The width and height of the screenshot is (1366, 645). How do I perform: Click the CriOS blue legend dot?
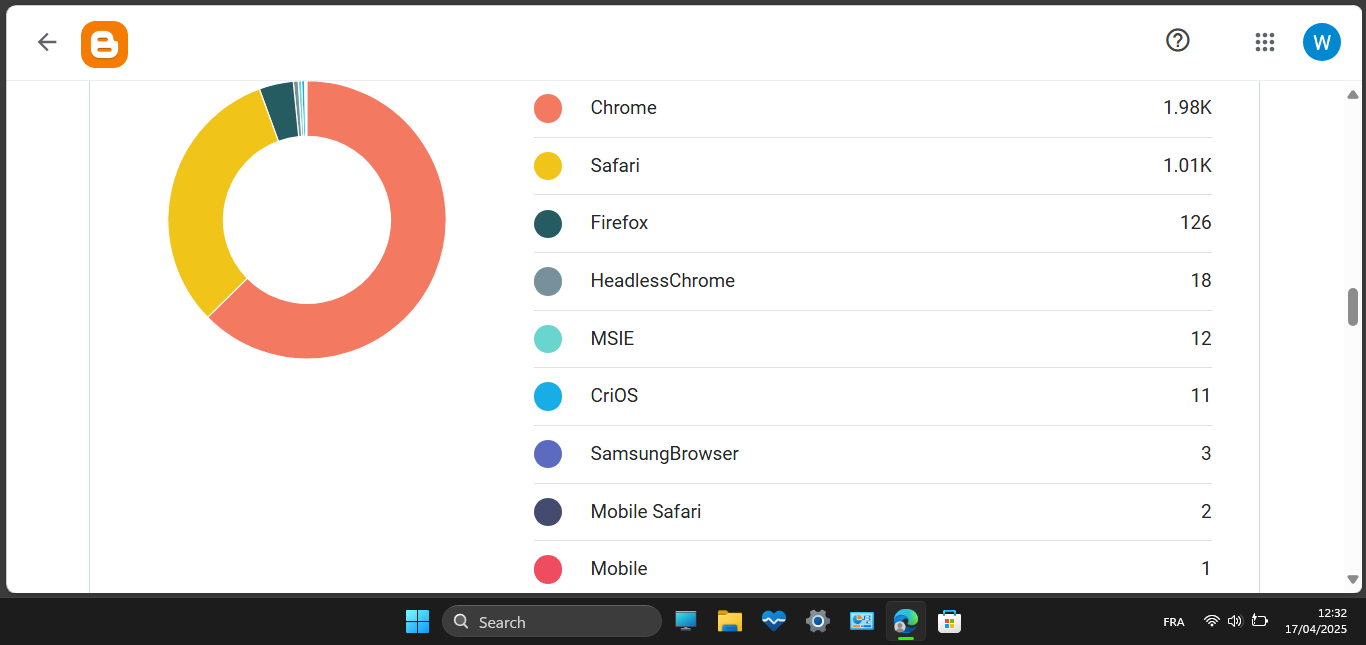(548, 396)
